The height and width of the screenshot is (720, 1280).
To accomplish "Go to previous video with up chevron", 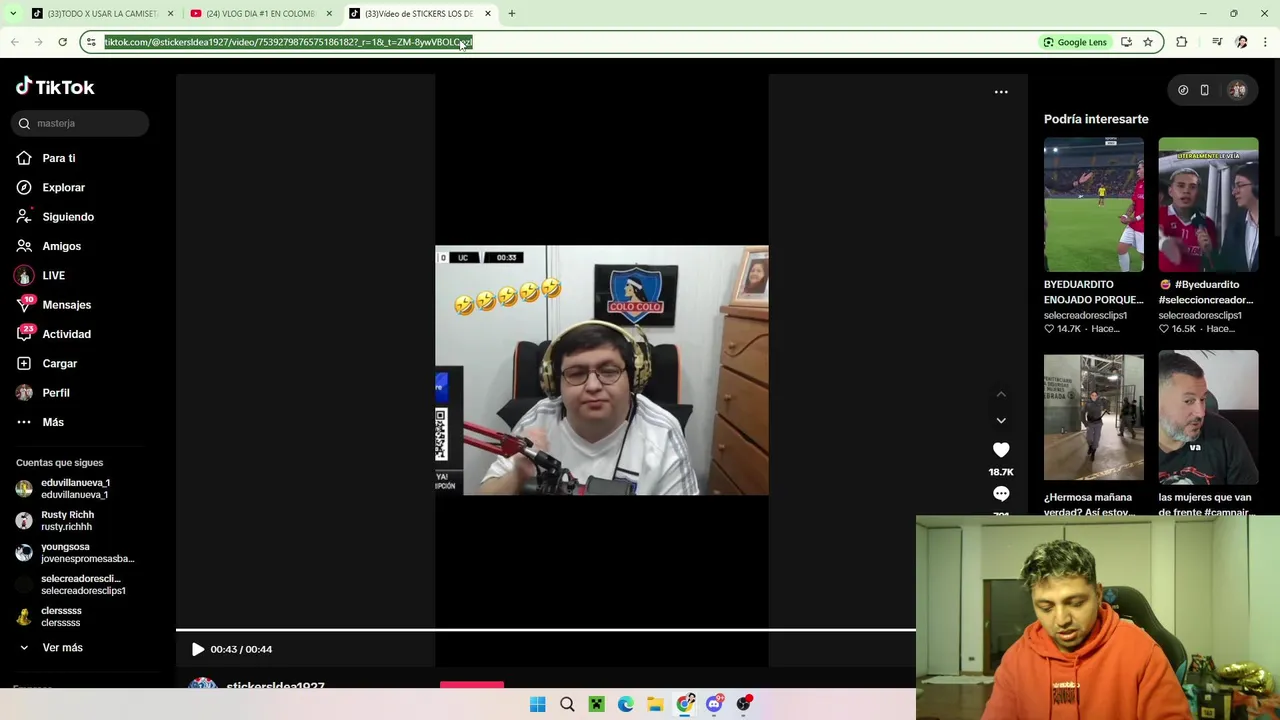I will [x=1001, y=395].
